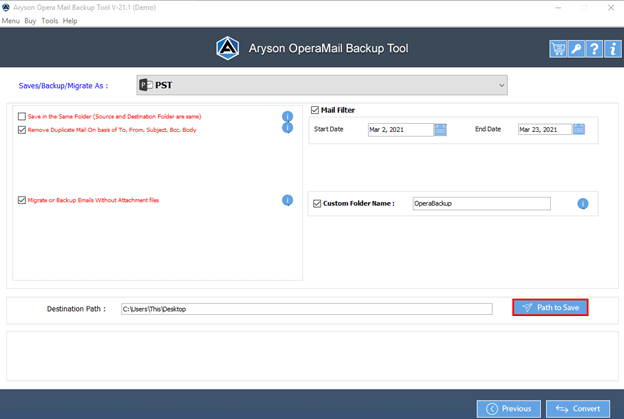Open the Buy menu
This screenshot has height=419, width=624.
[30, 21]
